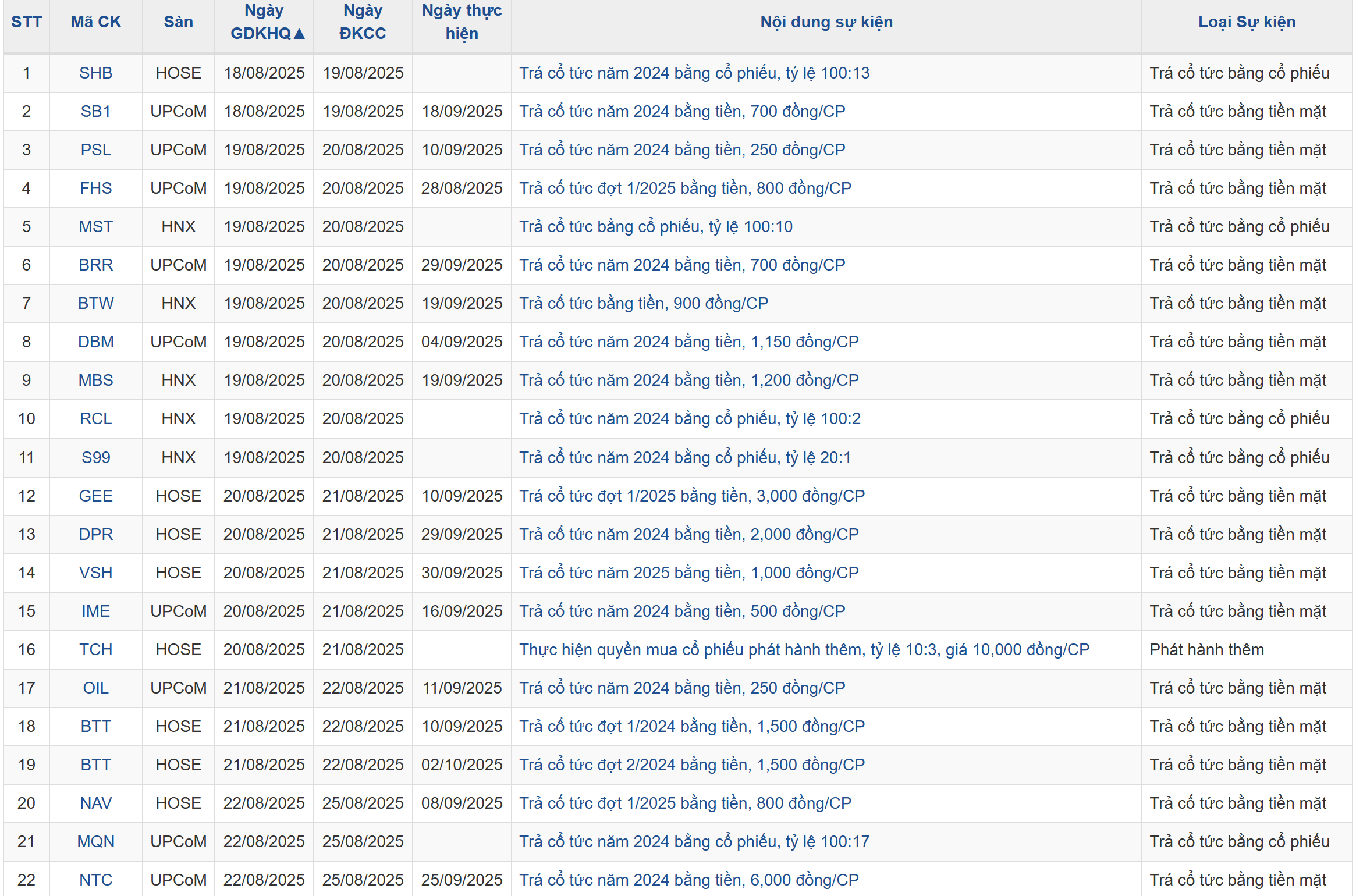
Task: Open MST stock dividend event 100:10
Action: (x=656, y=227)
